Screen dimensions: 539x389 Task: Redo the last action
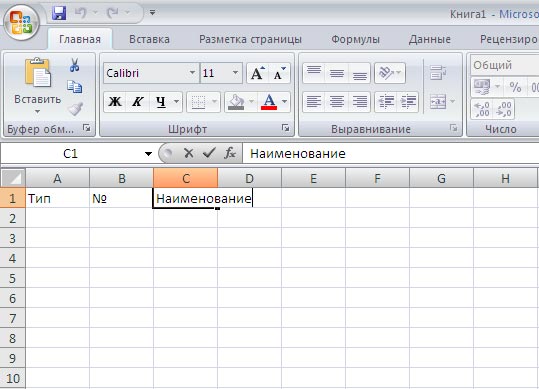pos(112,13)
